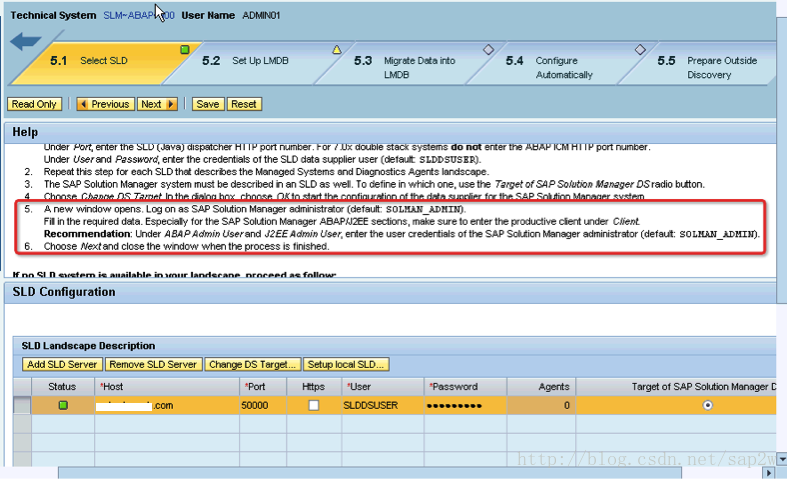Click Agents cell showing 0
This screenshot has height=479, width=788.
(x=541, y=405)
